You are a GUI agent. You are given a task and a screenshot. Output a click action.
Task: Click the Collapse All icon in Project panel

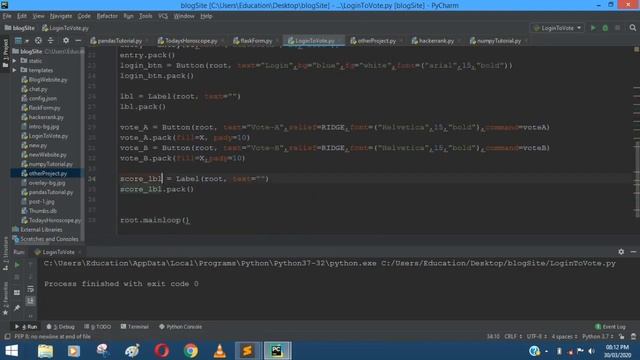(51, 40)
